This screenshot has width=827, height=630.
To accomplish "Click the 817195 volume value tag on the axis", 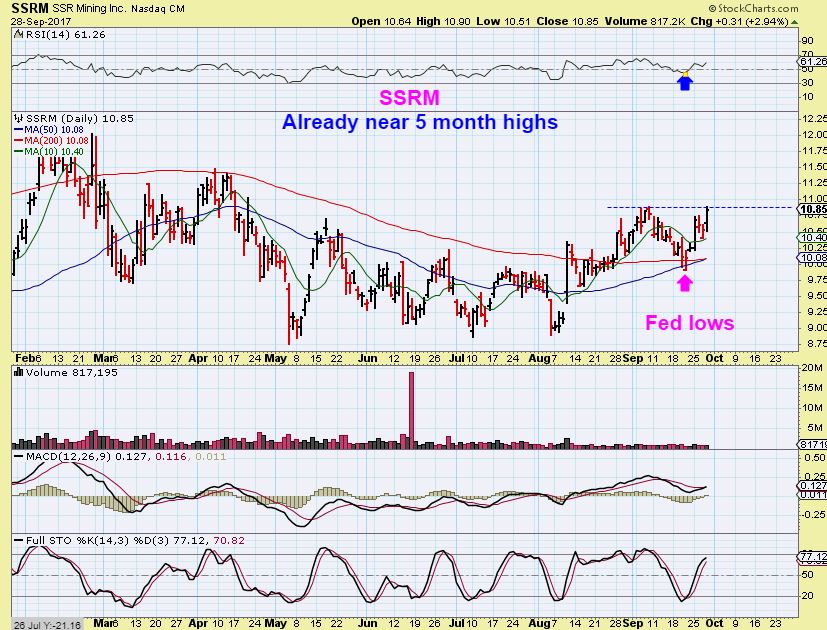I will coord(813,444).
